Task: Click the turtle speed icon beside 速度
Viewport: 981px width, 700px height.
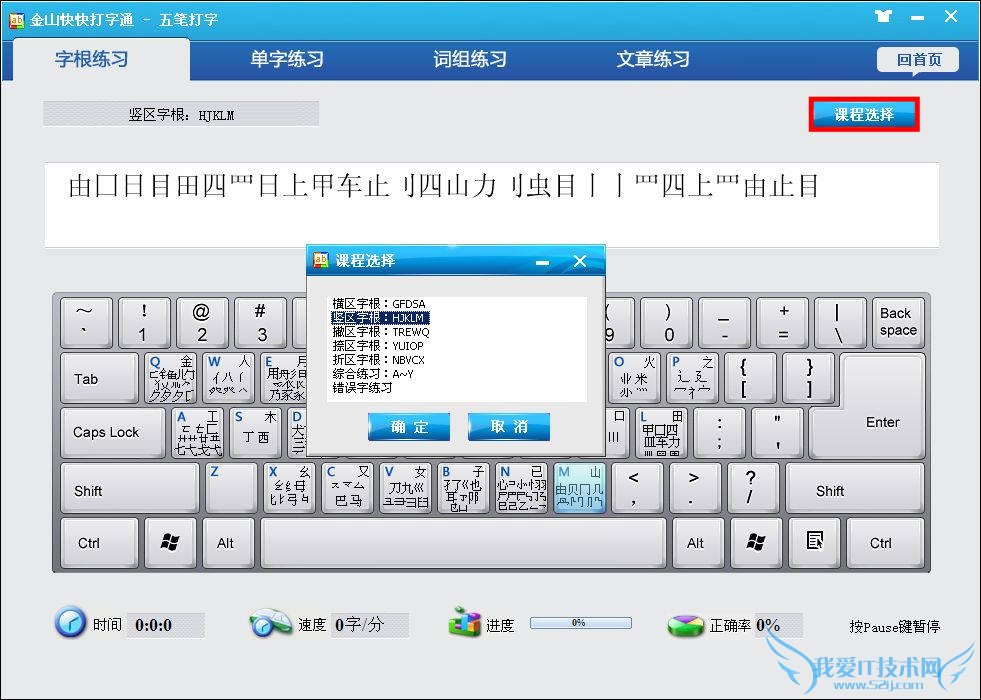Action: coord(270,623)
